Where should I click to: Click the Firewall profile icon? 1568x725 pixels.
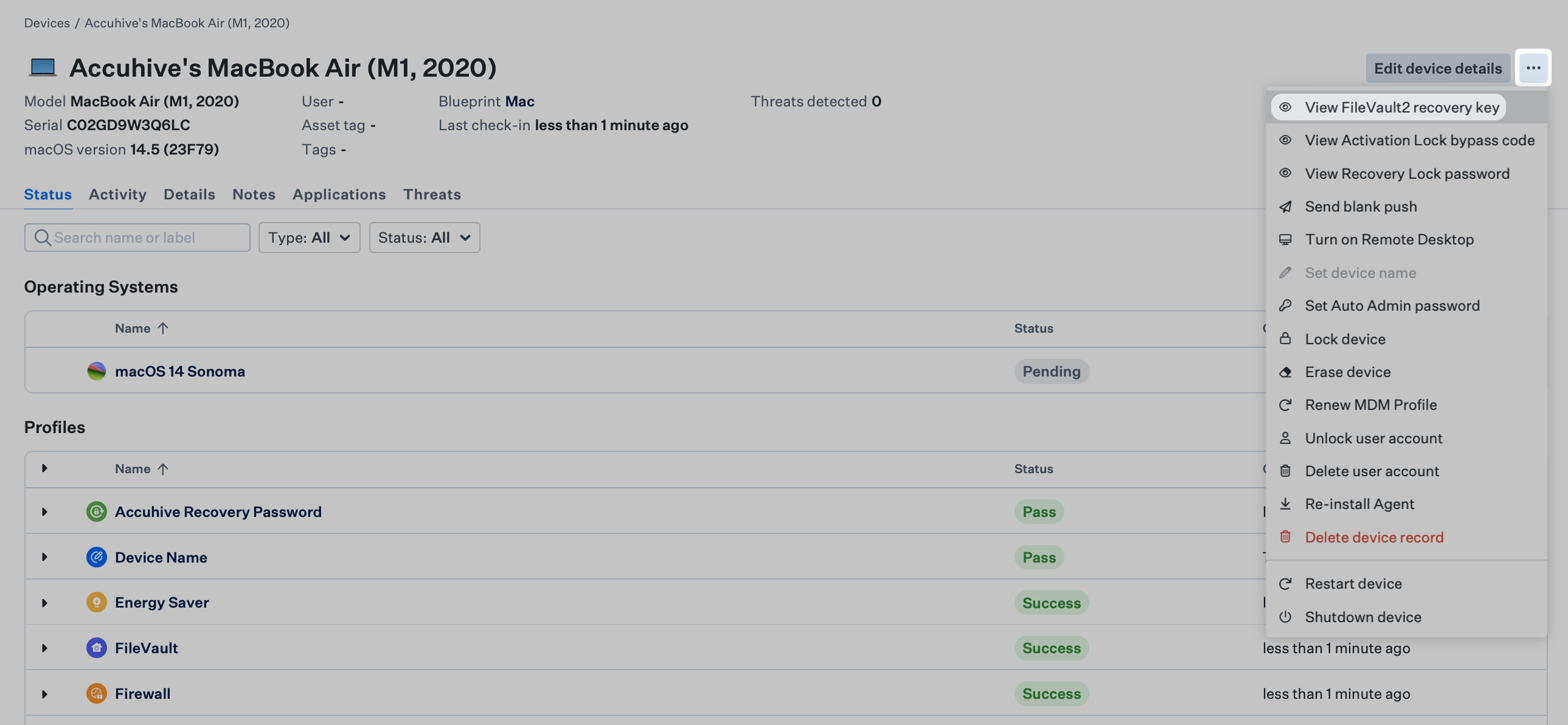pos(96,693)
